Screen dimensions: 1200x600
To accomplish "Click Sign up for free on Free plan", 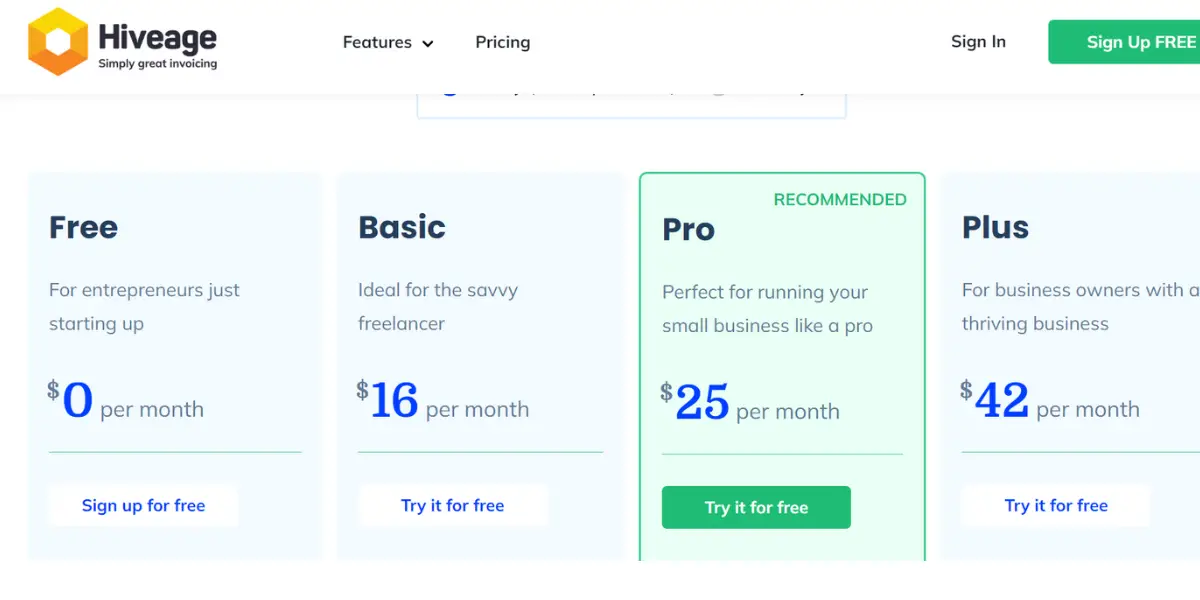I will (143, 506).
